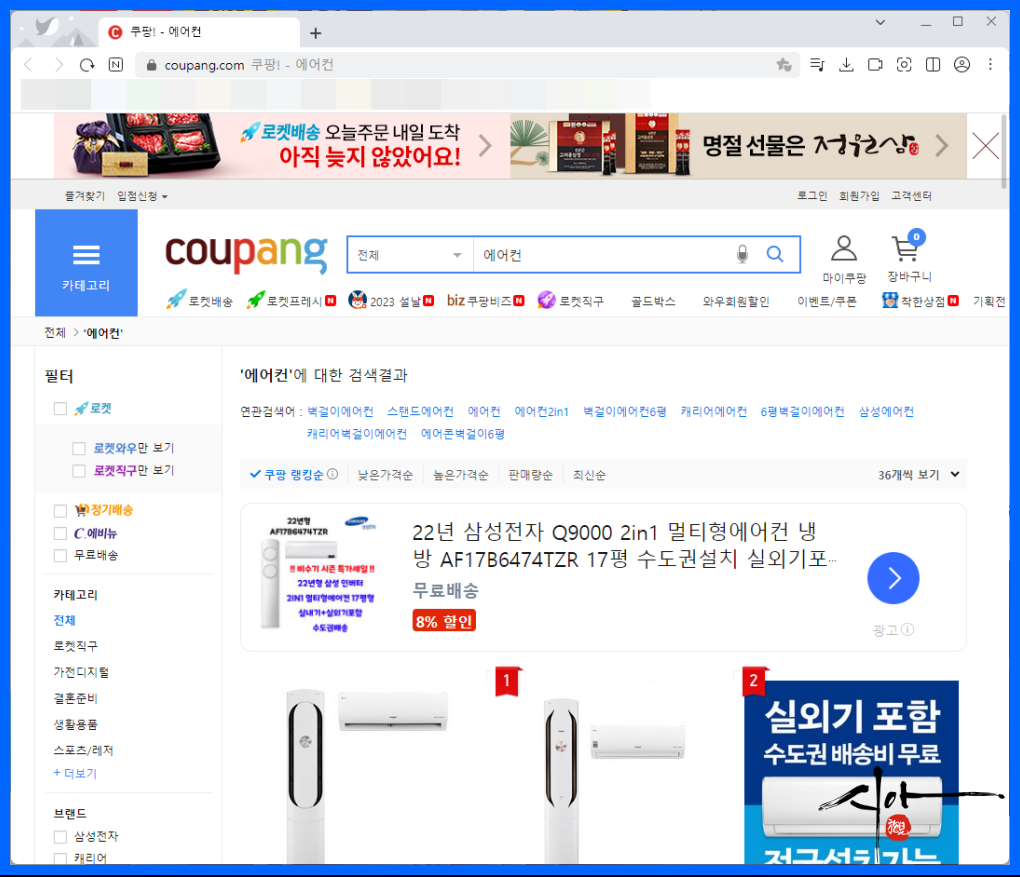Check the 로켓 filter checkbox

(x=60, y=409)
